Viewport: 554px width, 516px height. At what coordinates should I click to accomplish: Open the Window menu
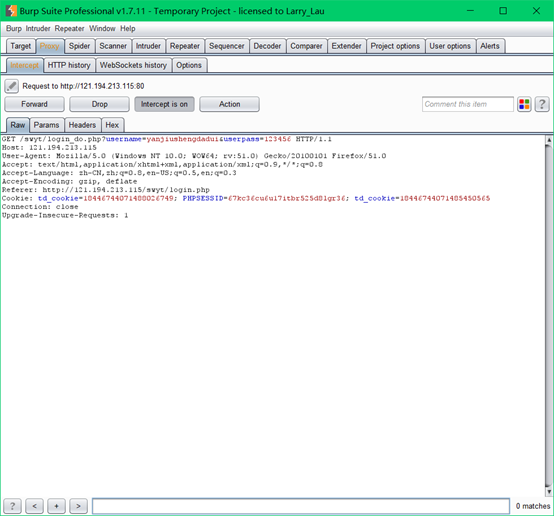(x=102, y=29)
